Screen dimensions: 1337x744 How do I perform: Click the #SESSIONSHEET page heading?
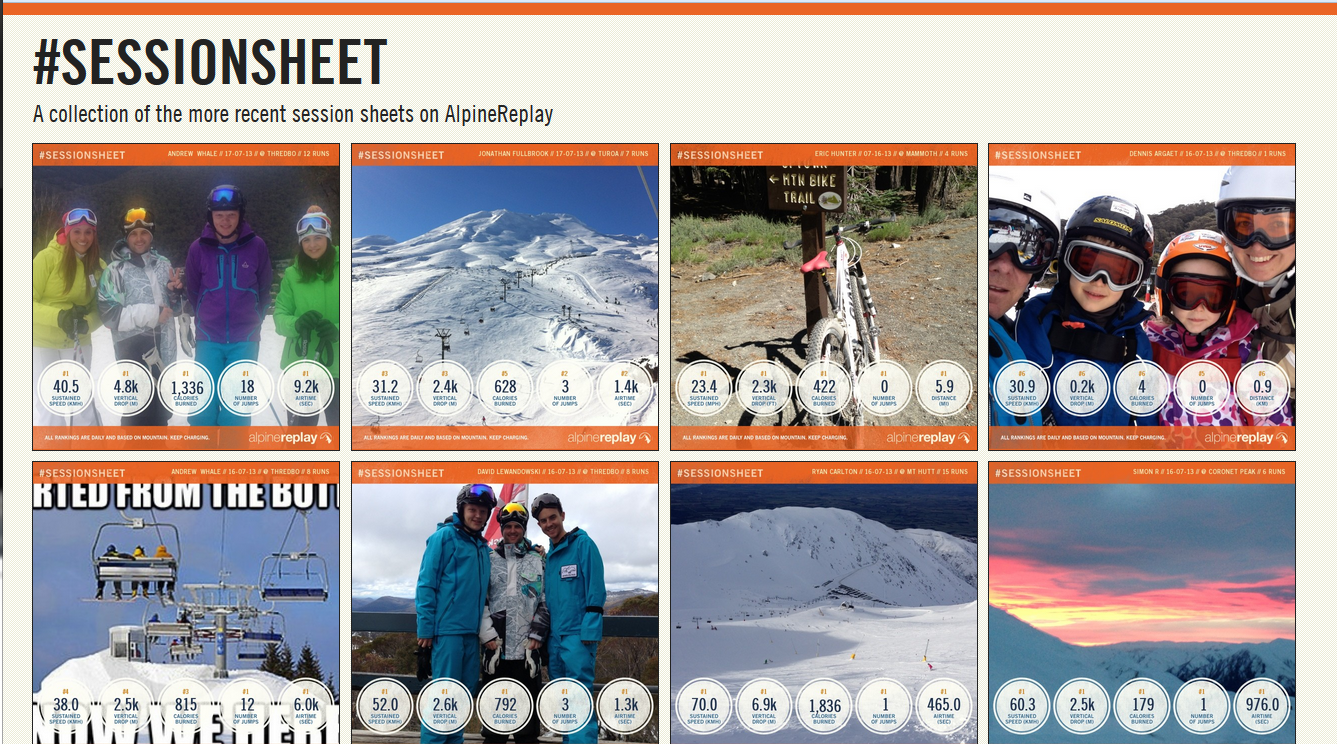(210, 63)
